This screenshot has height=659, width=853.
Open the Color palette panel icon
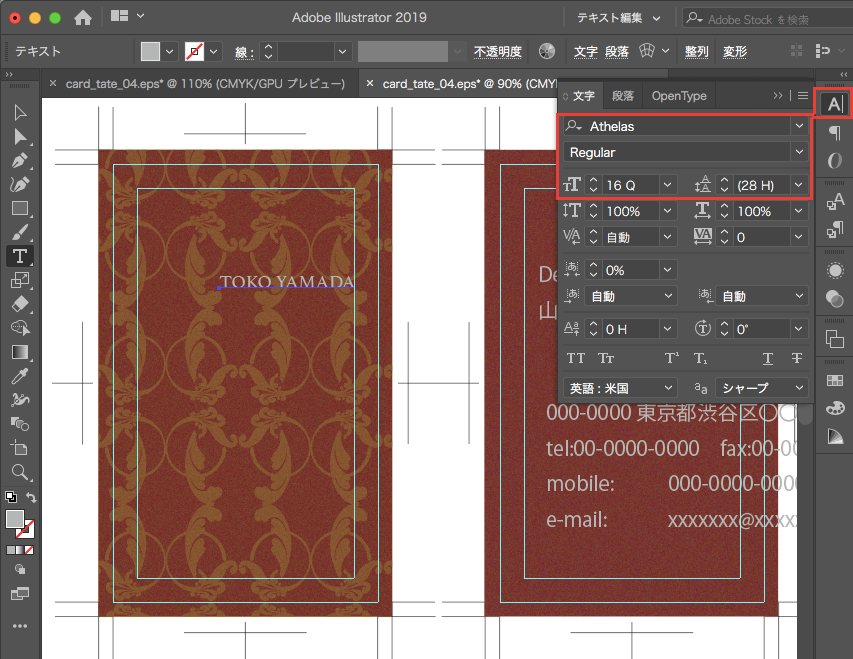pos(834,408)
